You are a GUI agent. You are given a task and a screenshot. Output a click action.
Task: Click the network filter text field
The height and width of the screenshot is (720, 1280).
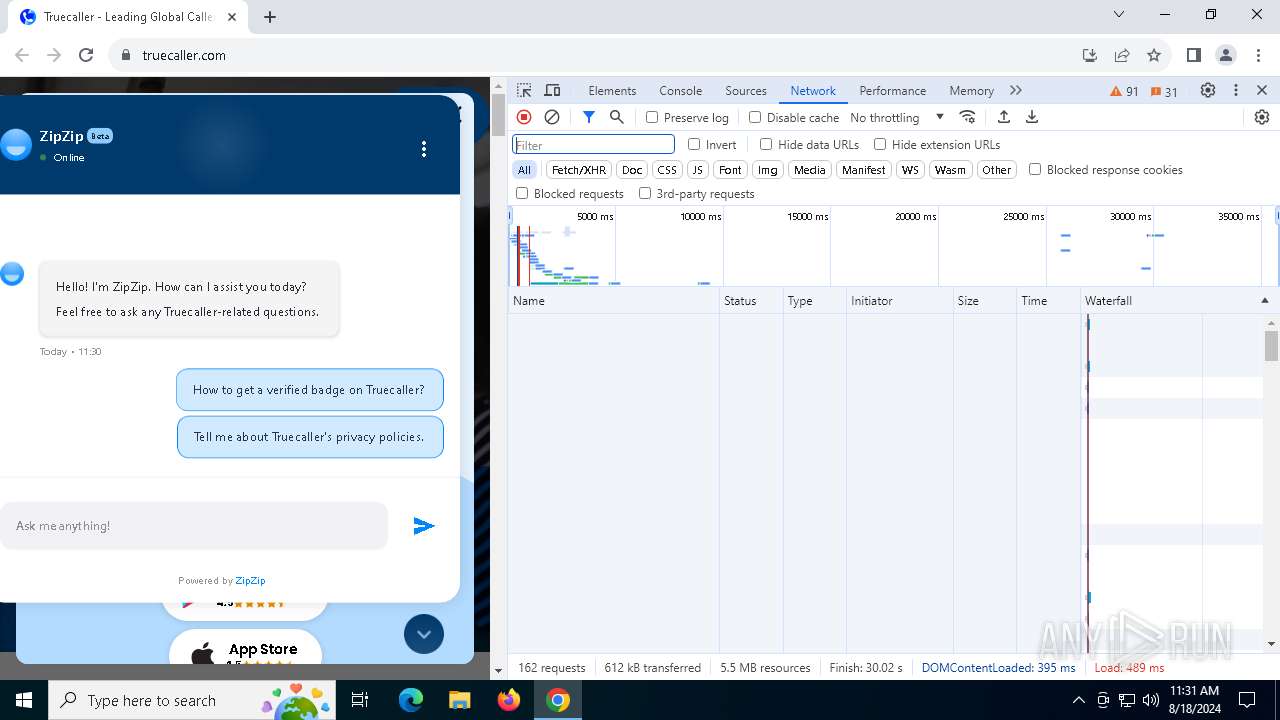click(x=593, y=145)
